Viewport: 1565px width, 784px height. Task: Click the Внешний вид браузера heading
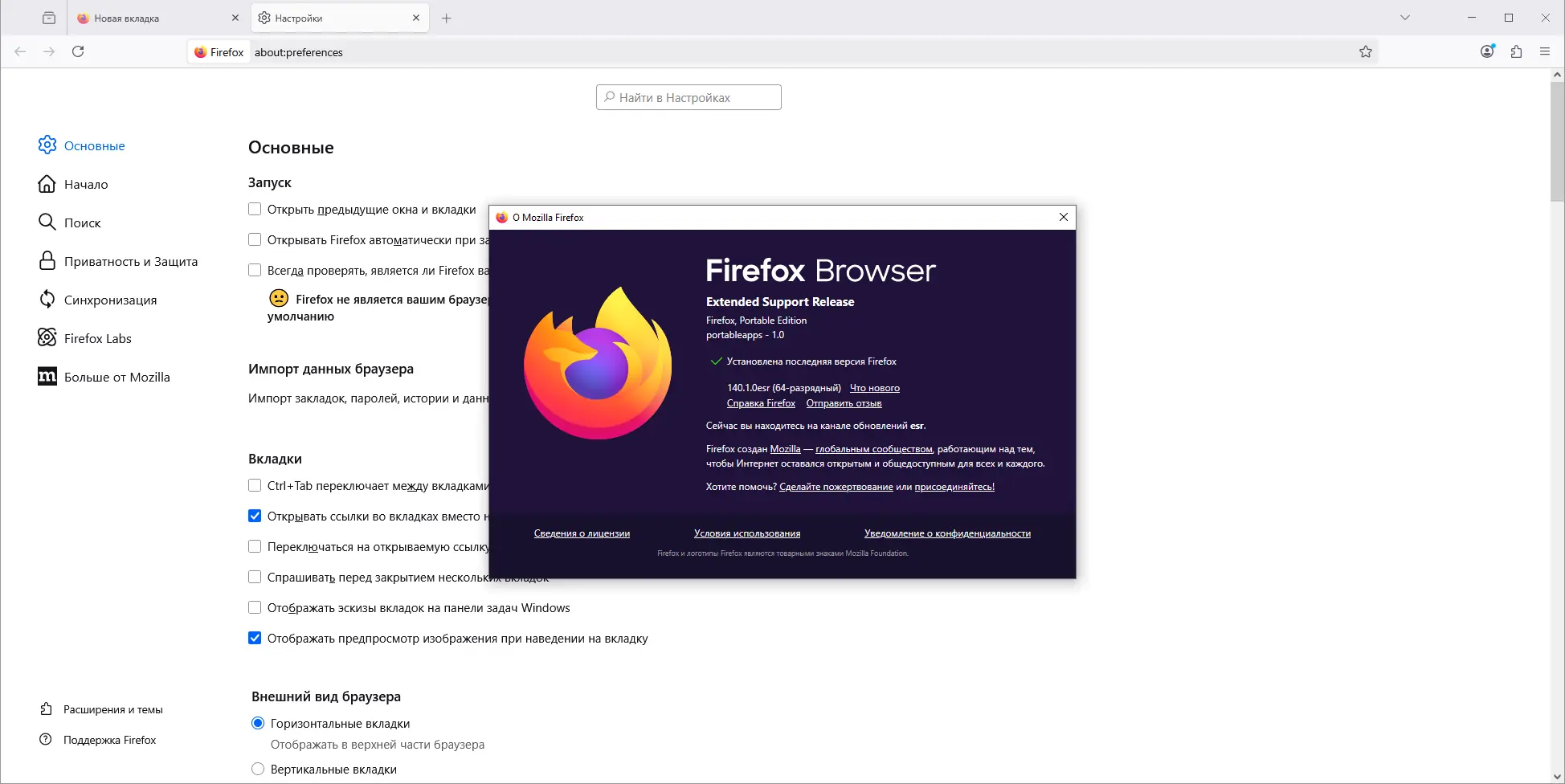326,696
